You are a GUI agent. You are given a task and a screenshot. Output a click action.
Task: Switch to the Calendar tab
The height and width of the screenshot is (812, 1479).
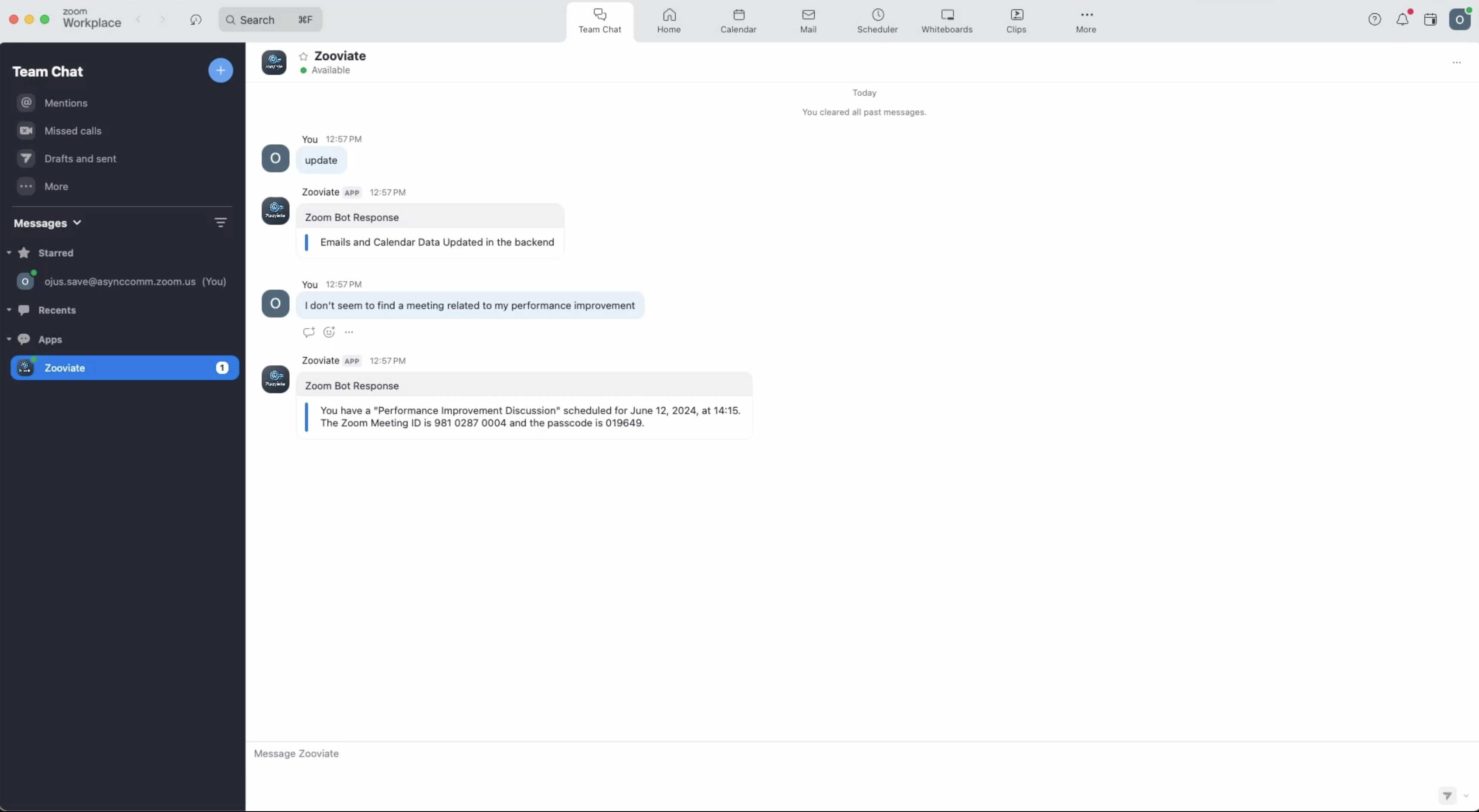[x=738, y=21]
